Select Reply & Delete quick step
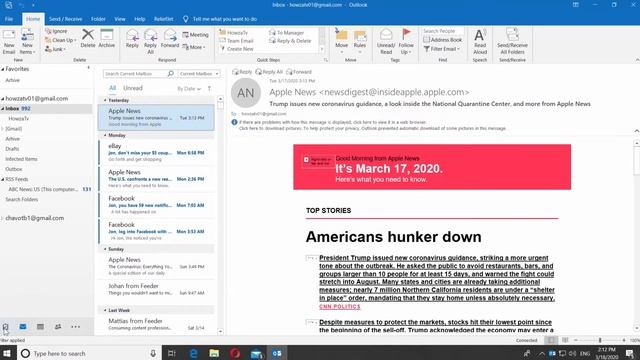640x360 pixels. tap(290, 41)
